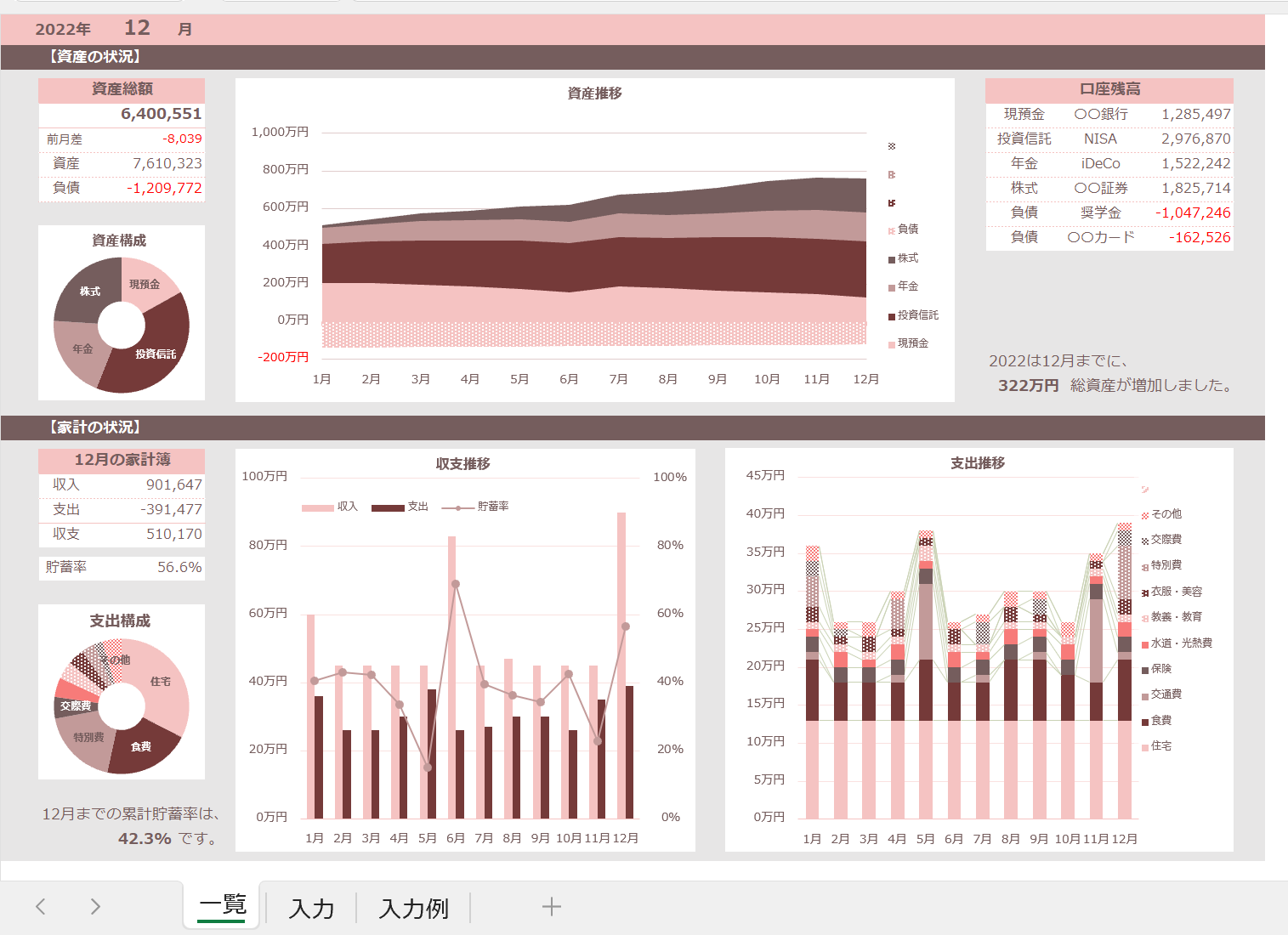Open the 入力例 sheet tab
This screenshot has width=1288, height=935.
coord(413,908)
